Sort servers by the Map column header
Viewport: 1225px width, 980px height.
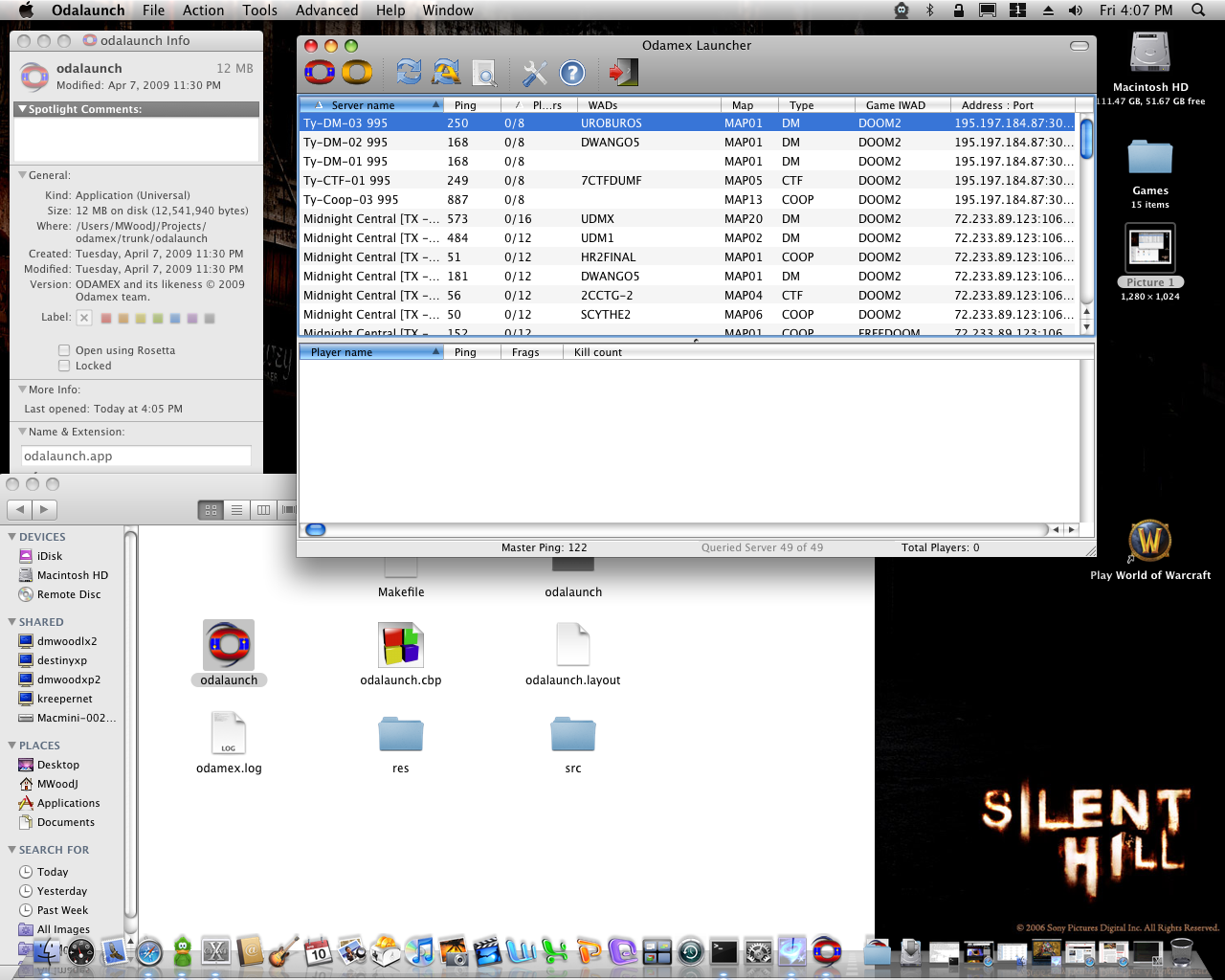click(x=743, y=105)
